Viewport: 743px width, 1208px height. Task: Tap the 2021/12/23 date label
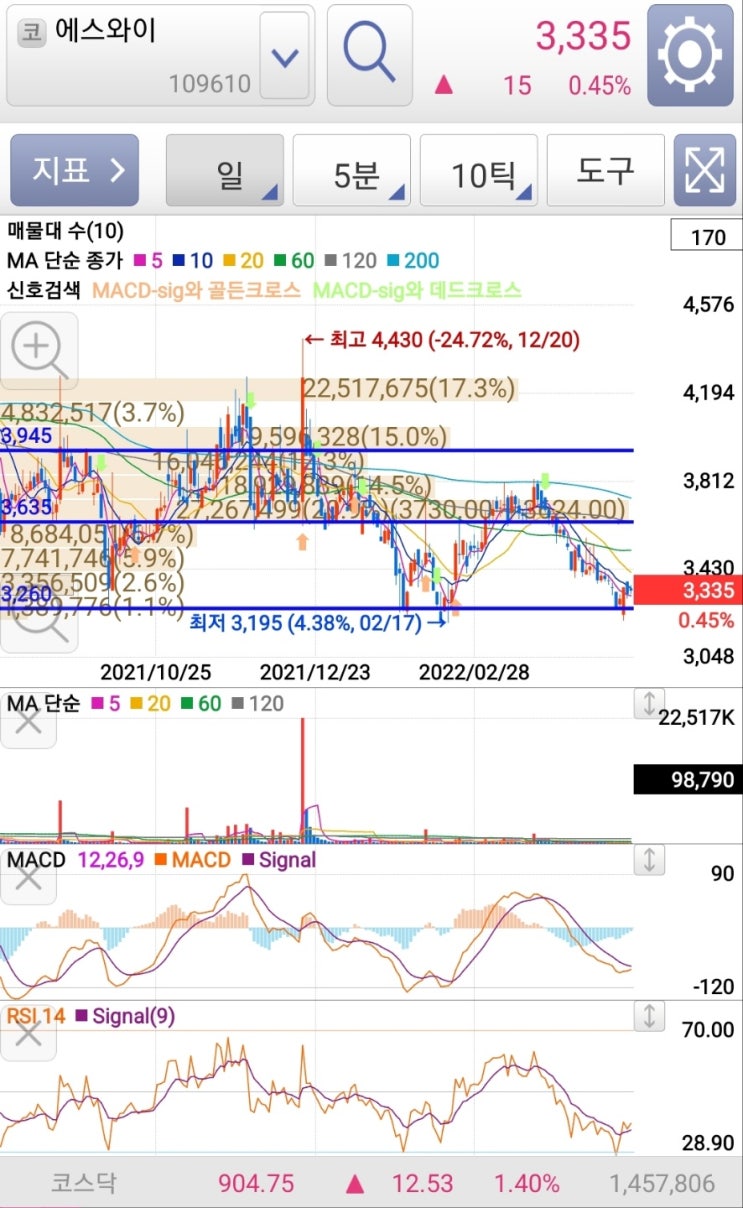[315, 671]
